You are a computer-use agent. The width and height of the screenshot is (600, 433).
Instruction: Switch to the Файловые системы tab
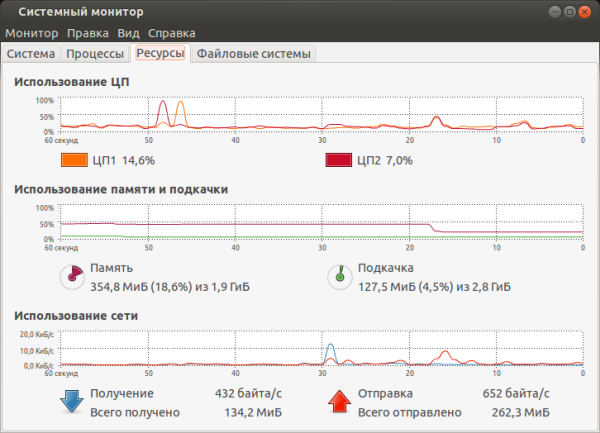[253, 54]
